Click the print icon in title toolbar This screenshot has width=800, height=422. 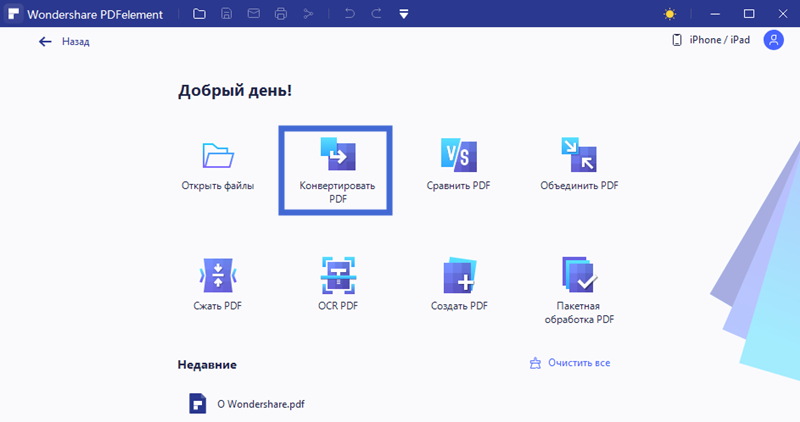281,14
